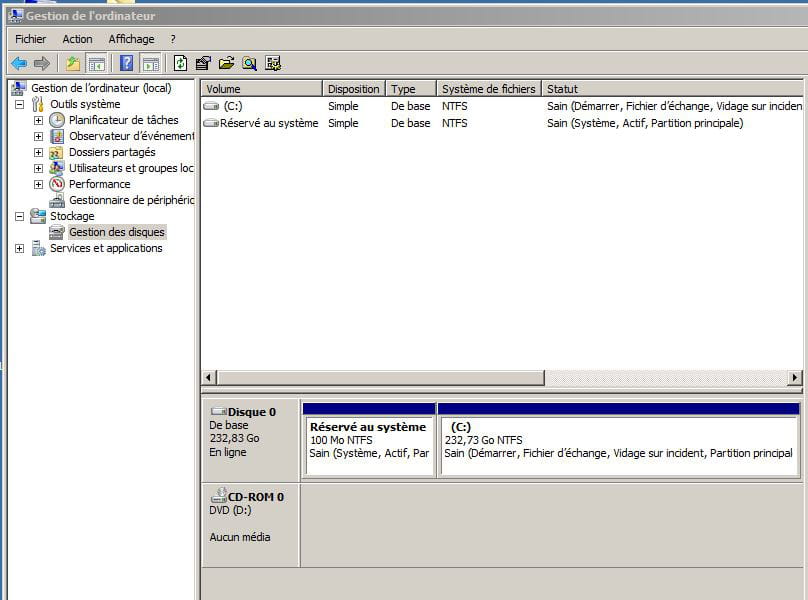Sort by the Système de fichiers column

(489, 89)
